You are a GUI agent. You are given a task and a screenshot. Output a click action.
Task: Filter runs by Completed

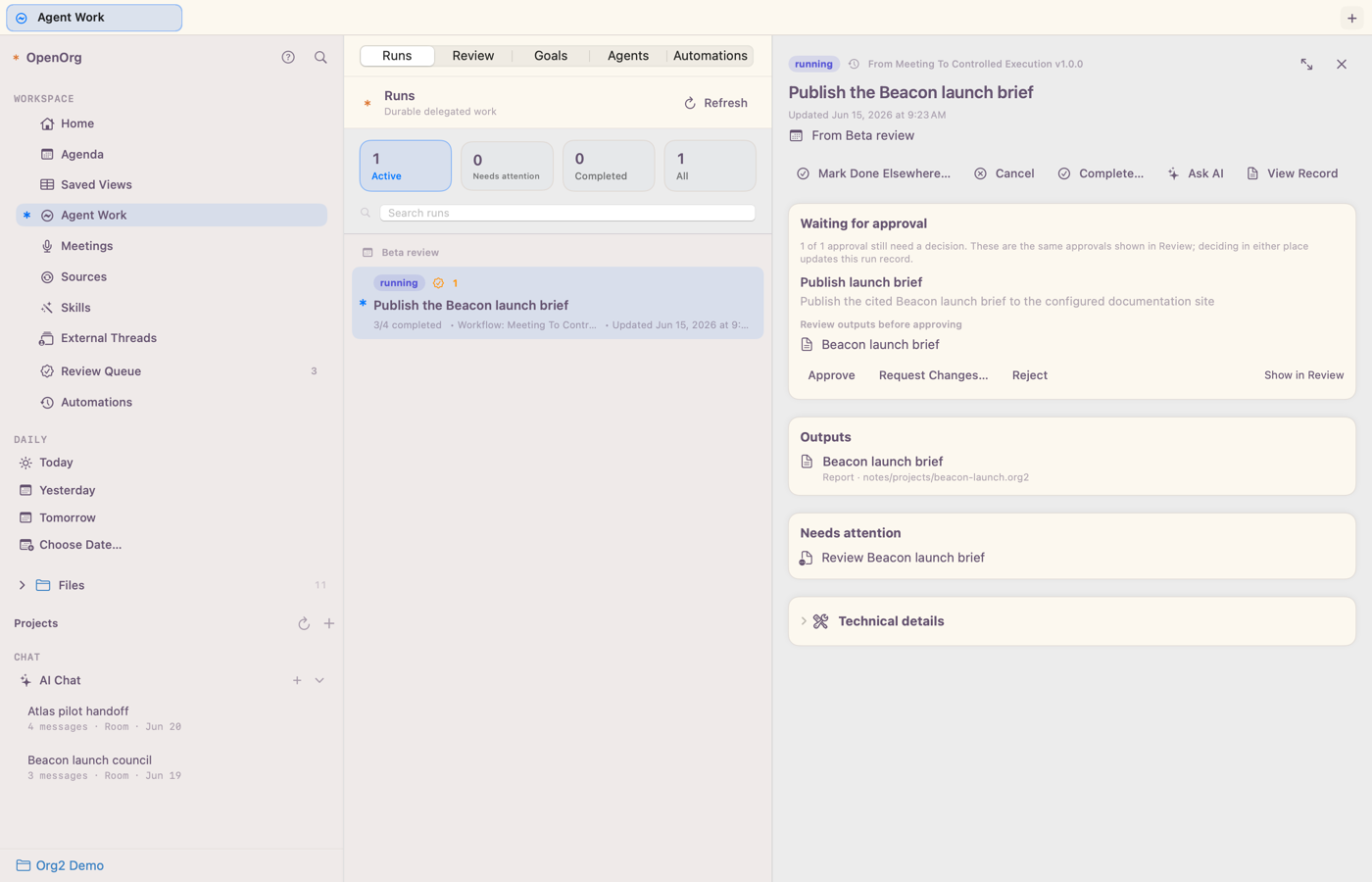pyautogui.click(x=609, y=166)
